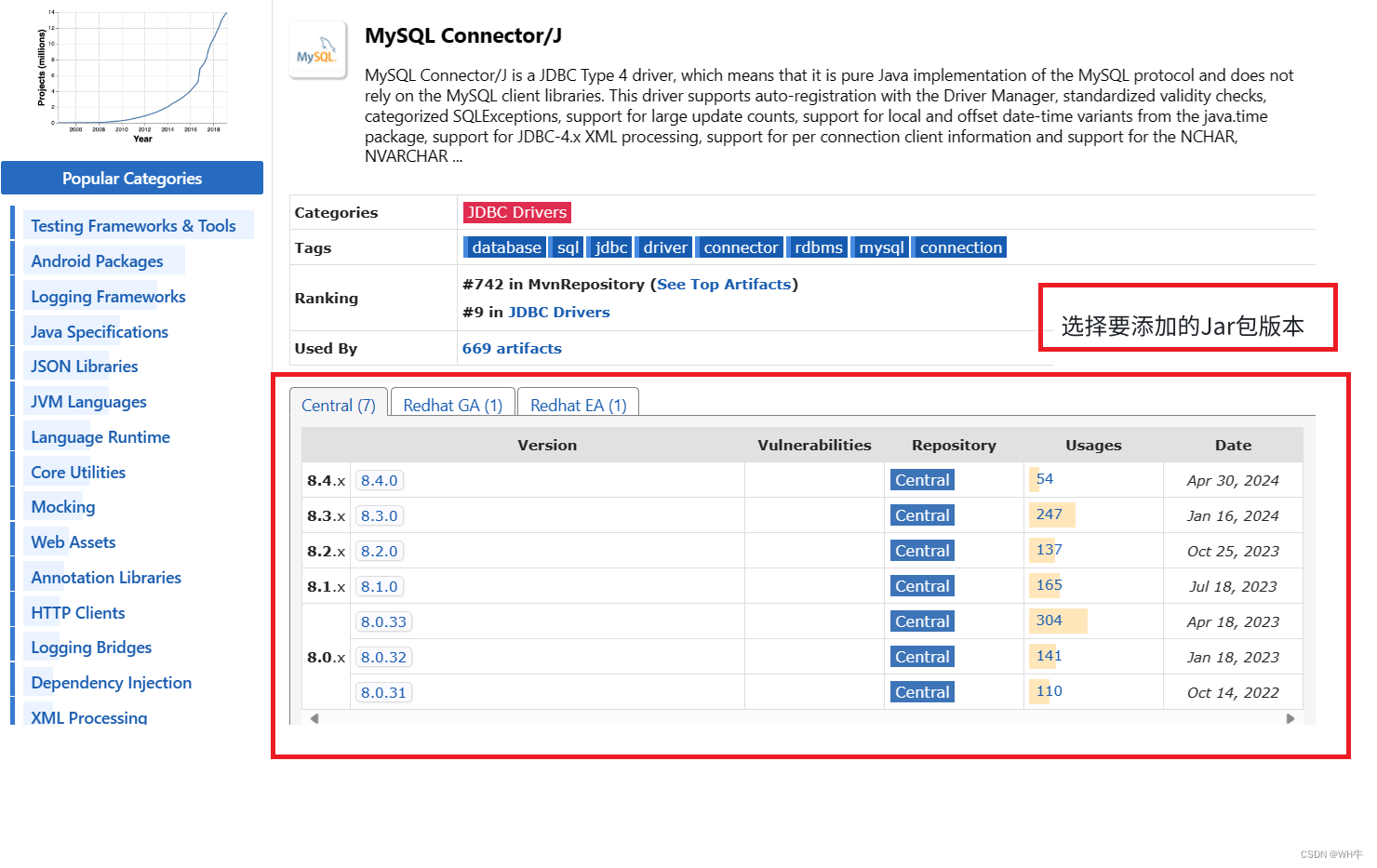Click Central repository for version 8.0.31
The width and height of the screenshot is (1377, 868).
[922, 692]
